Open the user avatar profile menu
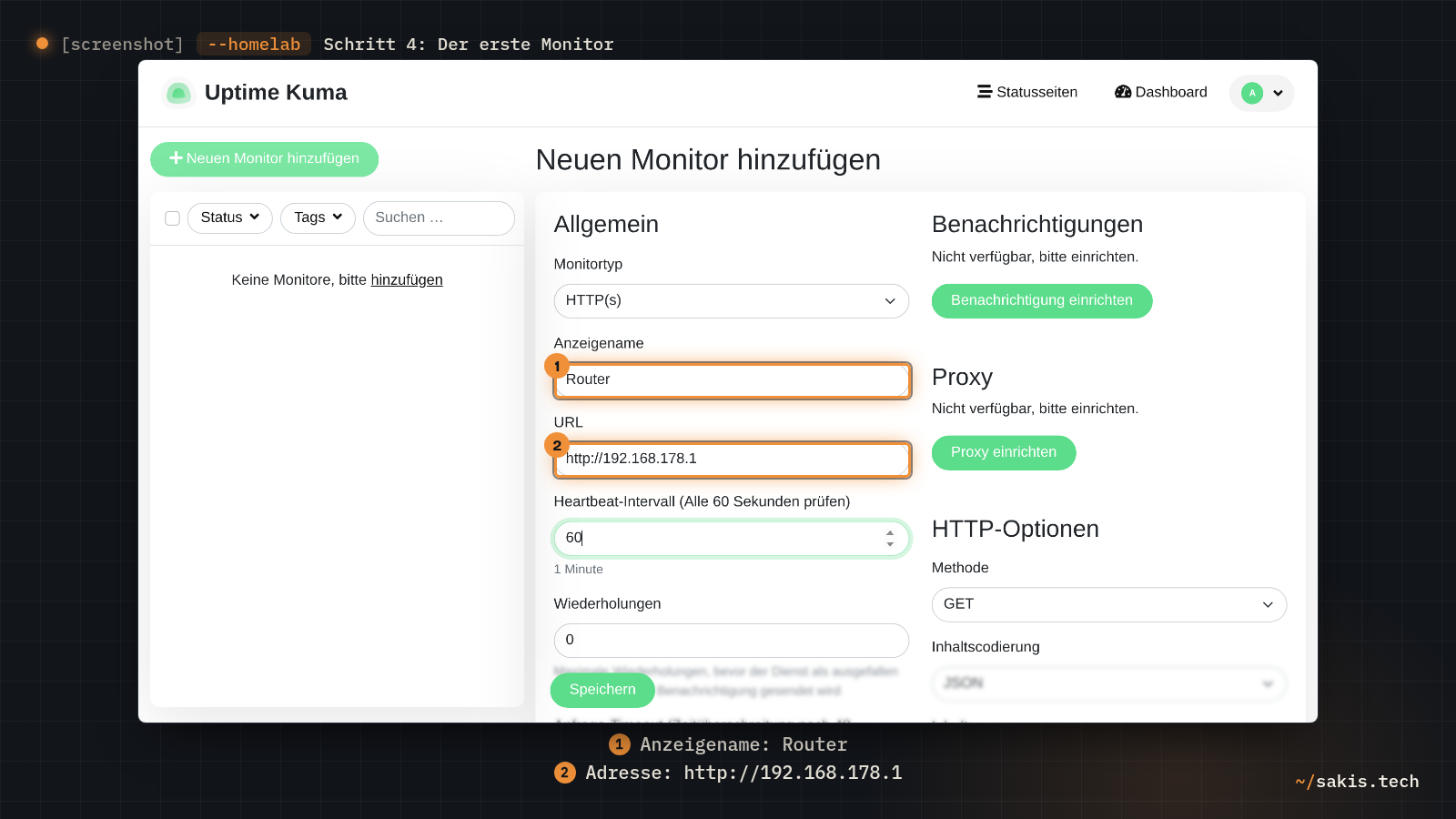 [1261, 93]
